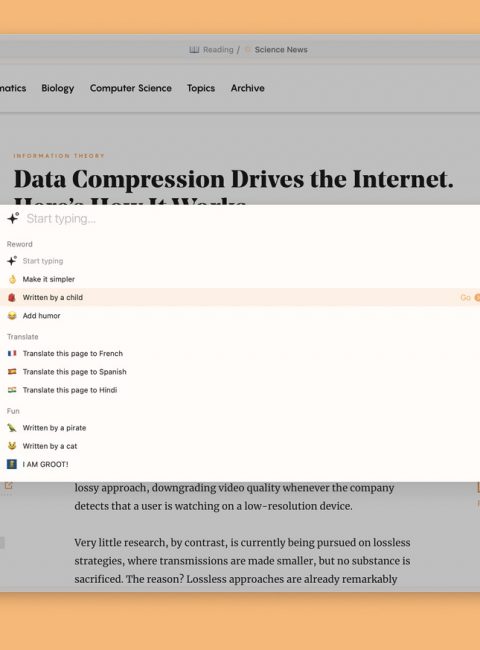This screenshot has height=650, width=480.
Task: Hit the Go button on highlighted row
Action: point(469,297)
